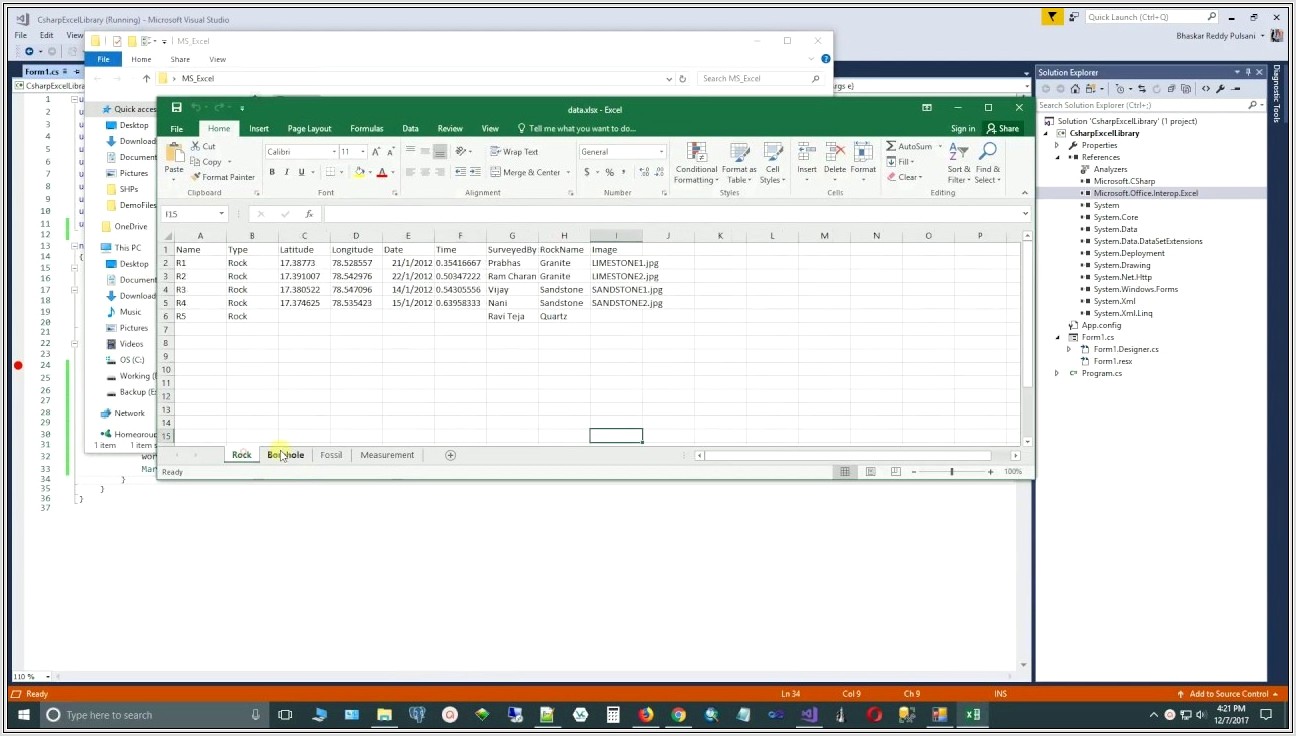Click cell with Ram Charan

tap(512, 276)
